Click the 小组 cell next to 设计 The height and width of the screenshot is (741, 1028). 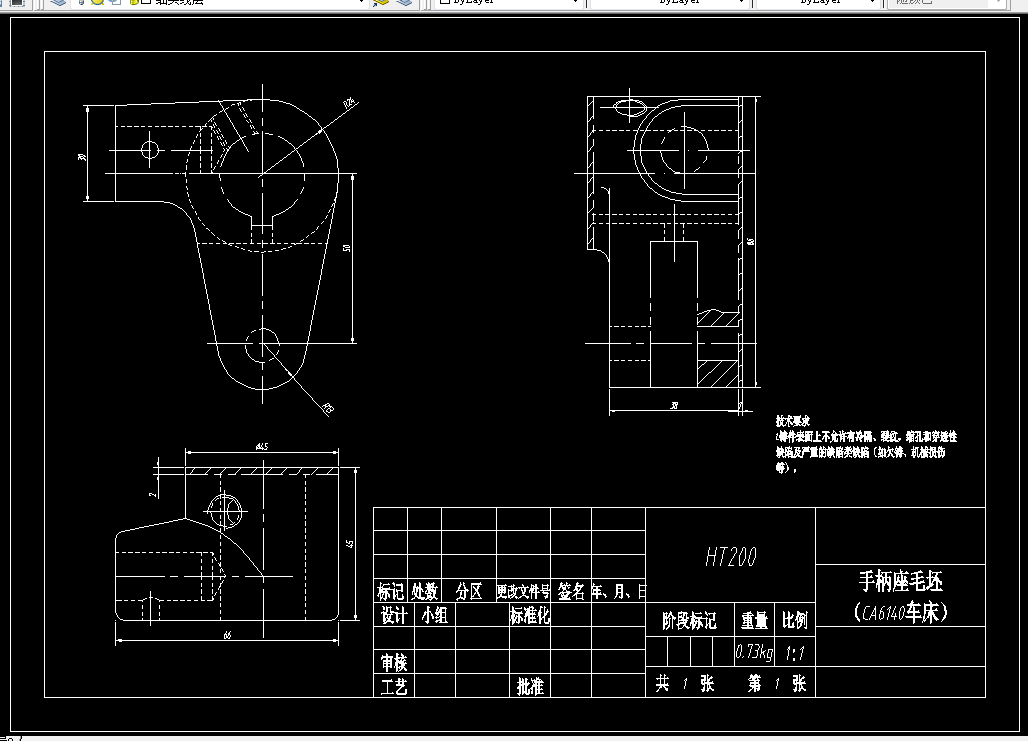[434, 615]
